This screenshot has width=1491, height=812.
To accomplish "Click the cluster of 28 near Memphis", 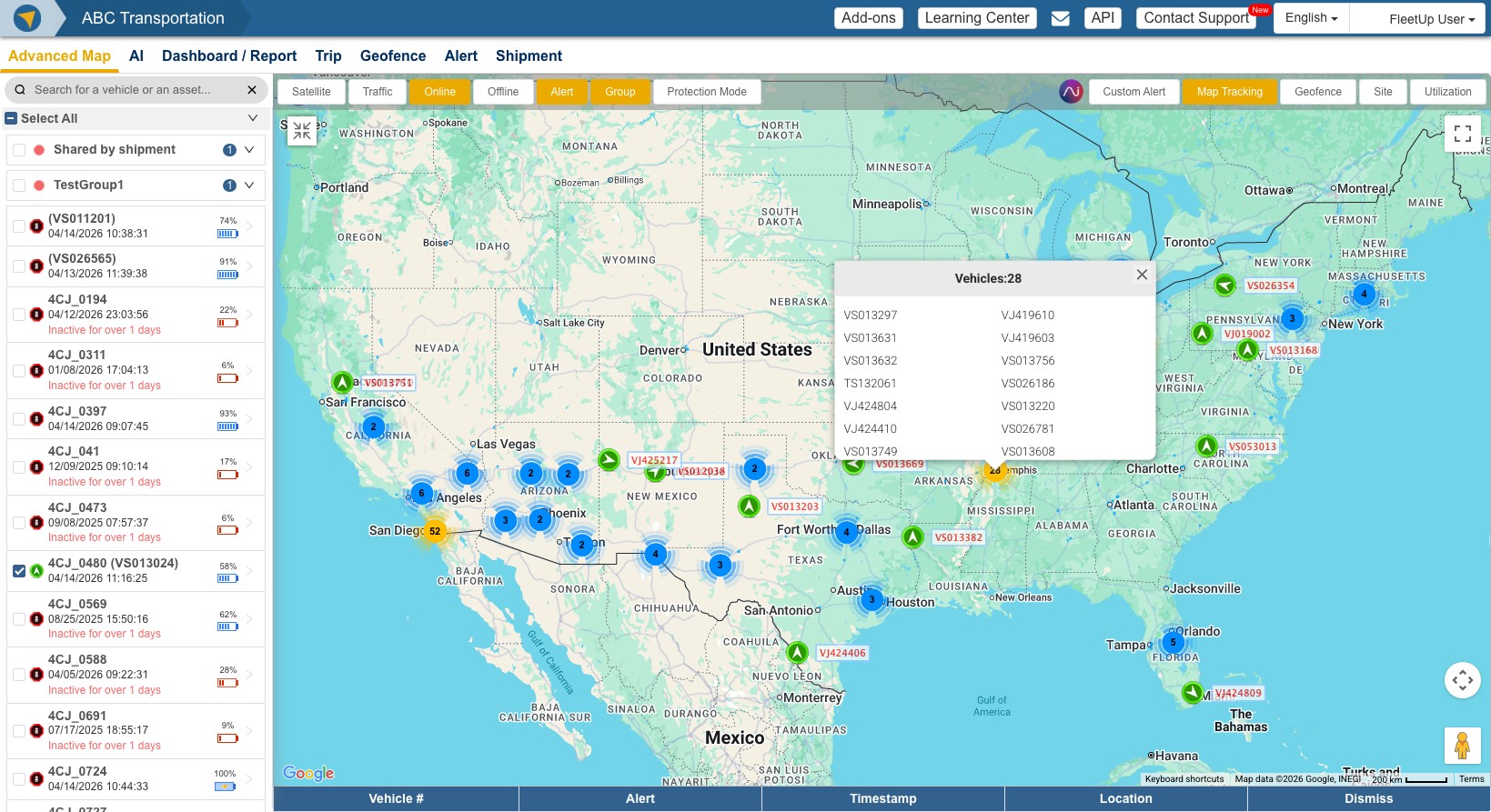I will [x=994, y=471].
